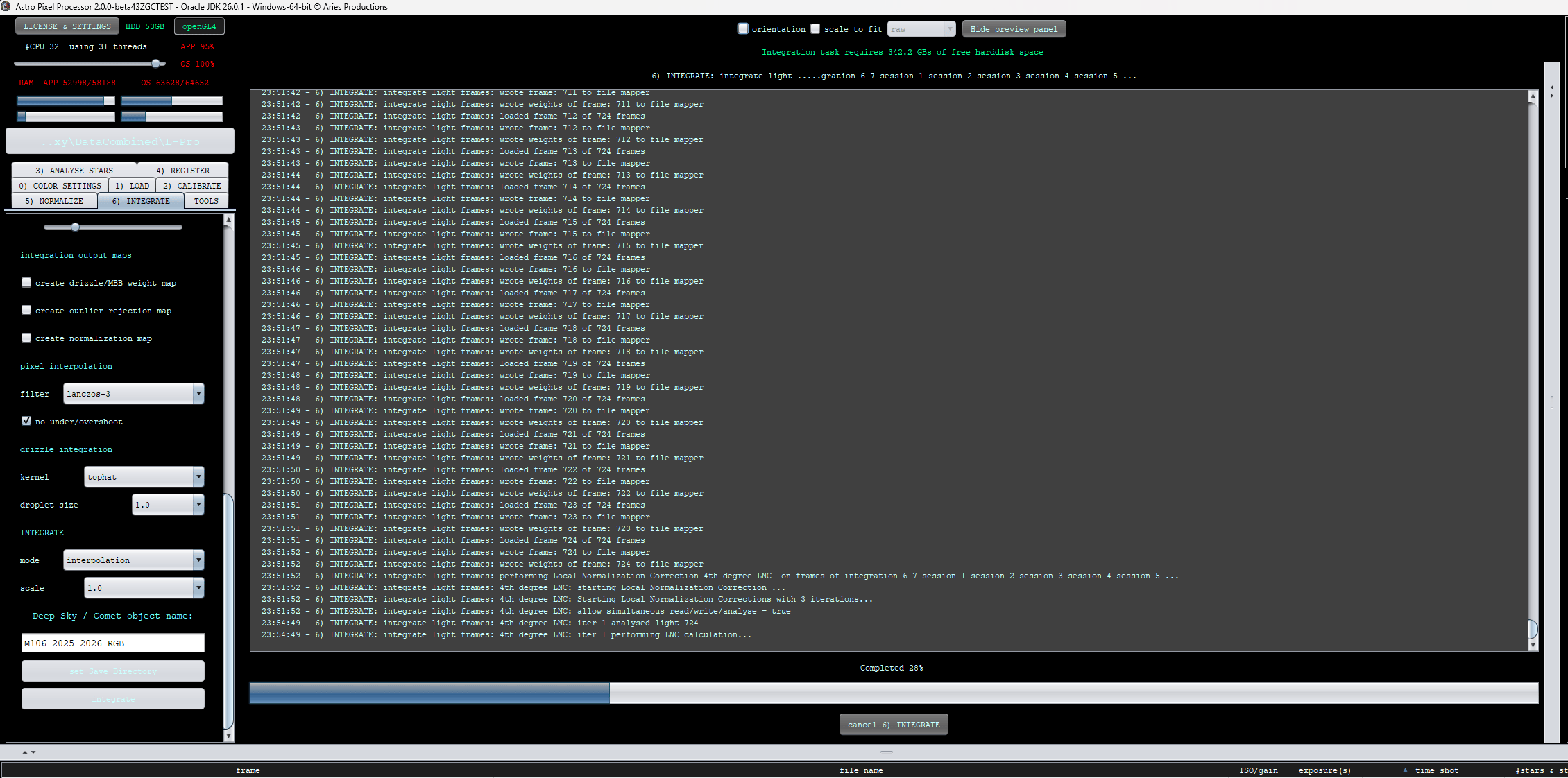Click the left panel scroll-down arrow
This screenshot has width=1568, height=778.
tap(228, 736)
